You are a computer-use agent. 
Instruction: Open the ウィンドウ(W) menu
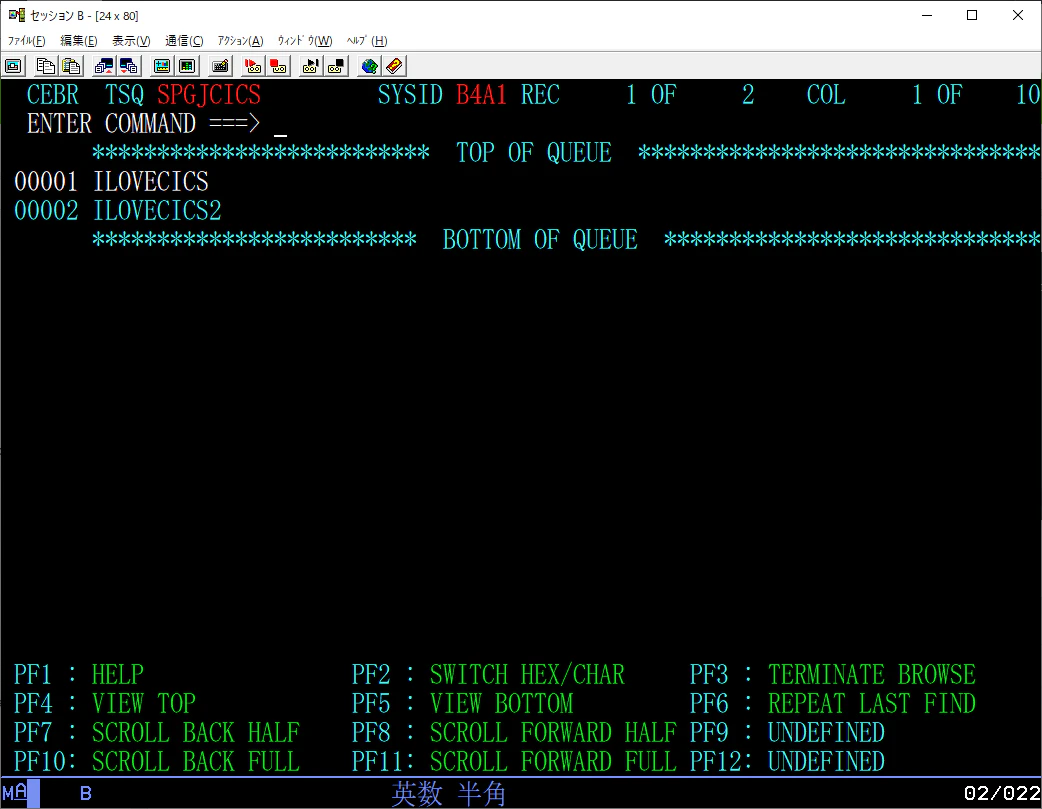pyautogui.click(x=305, y=41)
